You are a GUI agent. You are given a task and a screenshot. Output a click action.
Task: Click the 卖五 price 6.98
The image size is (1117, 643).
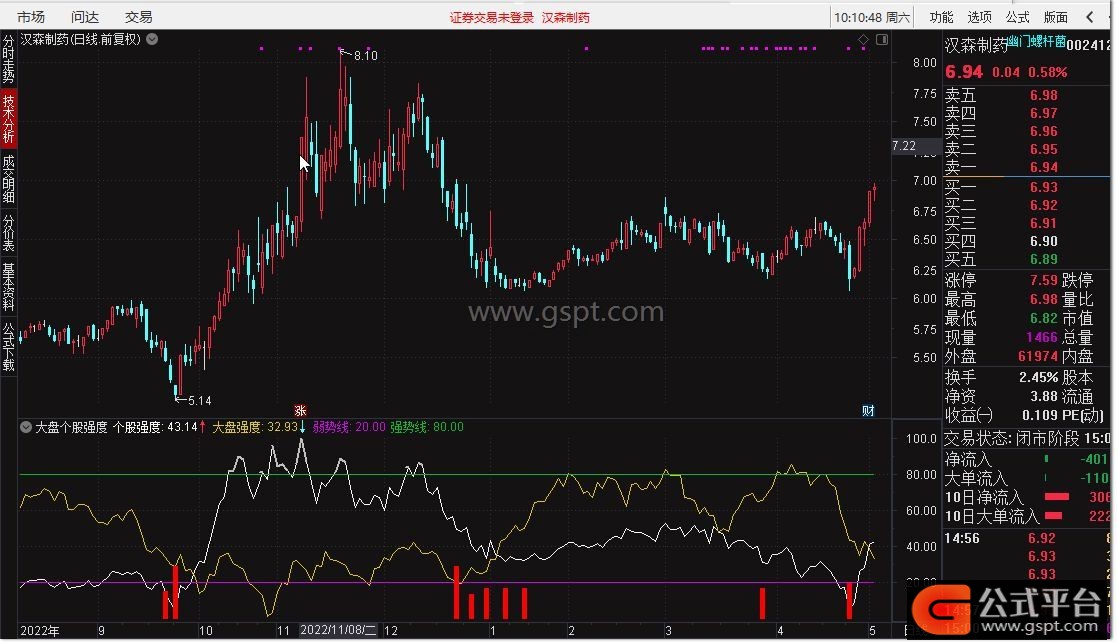click(1044, 95)
